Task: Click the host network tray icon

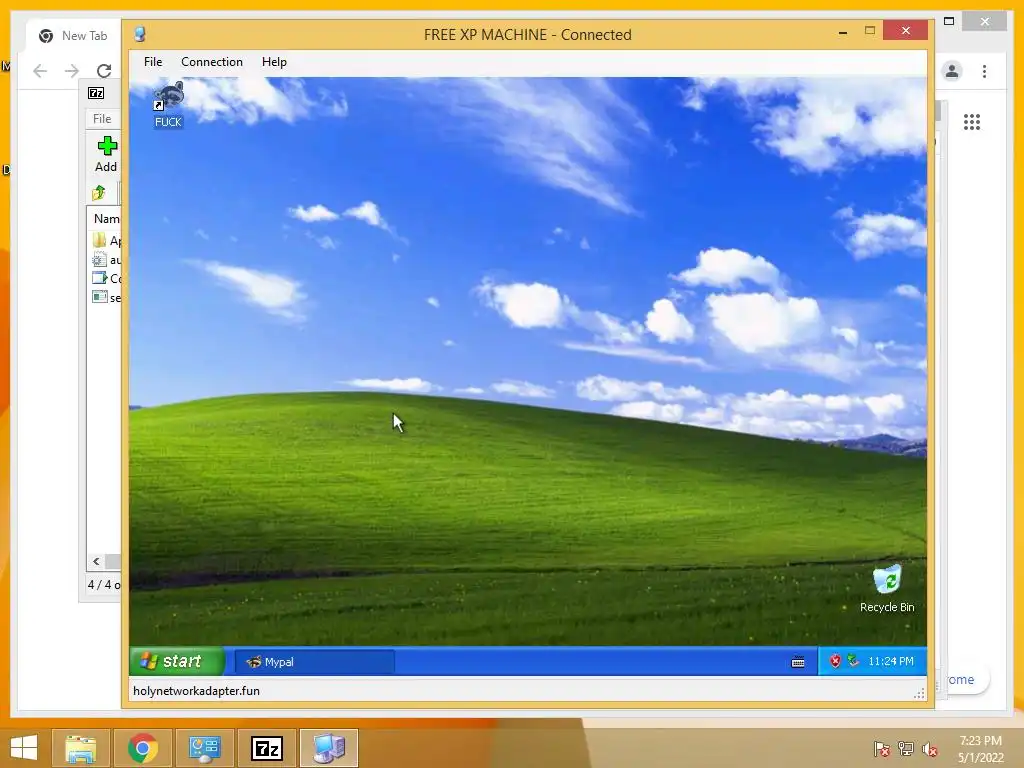Action: 906,749
